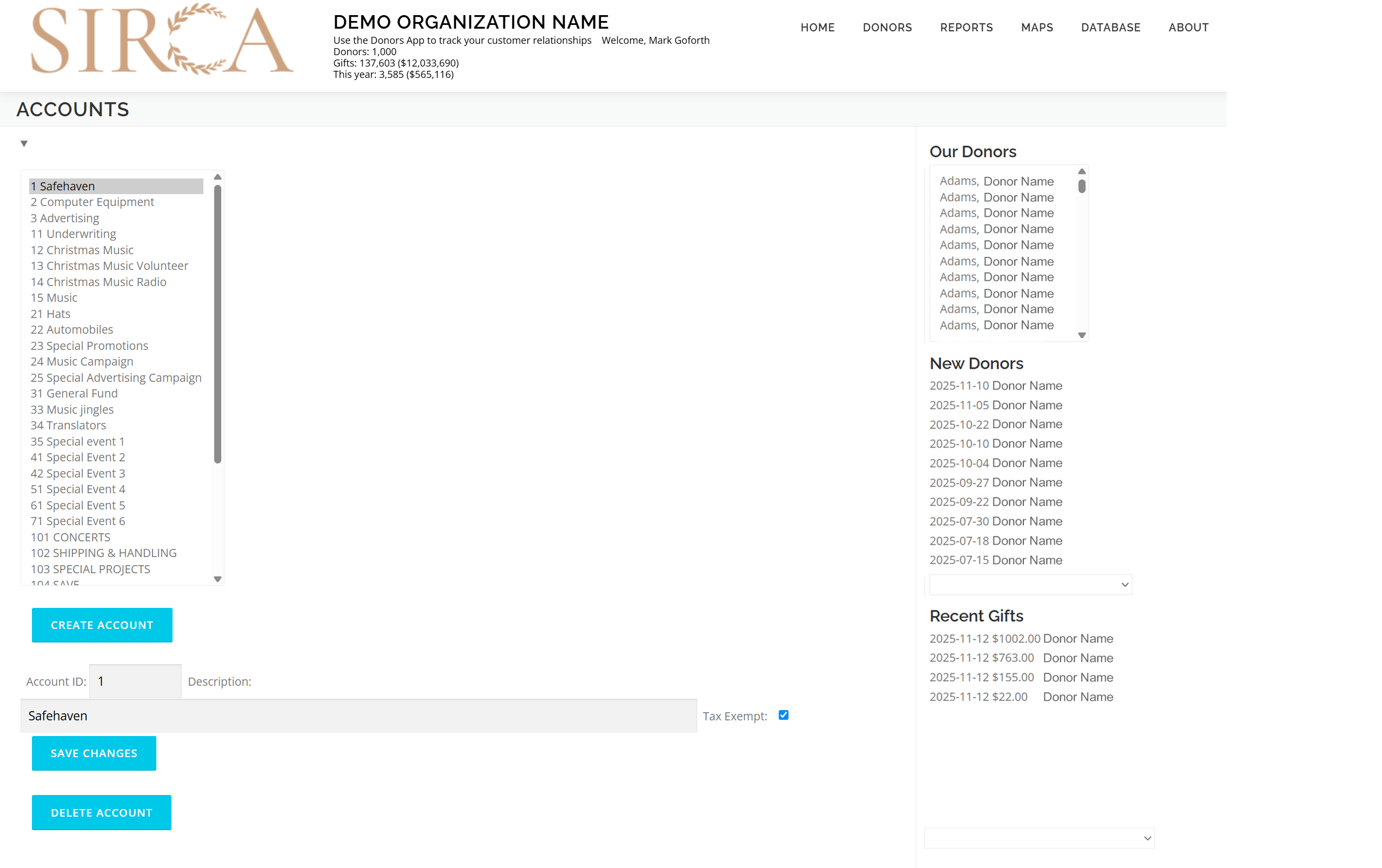This screenshot has height=868, width=1382.
Task: Open the DONORS menu
Action: pyautogui.click(x=887, y=28)
